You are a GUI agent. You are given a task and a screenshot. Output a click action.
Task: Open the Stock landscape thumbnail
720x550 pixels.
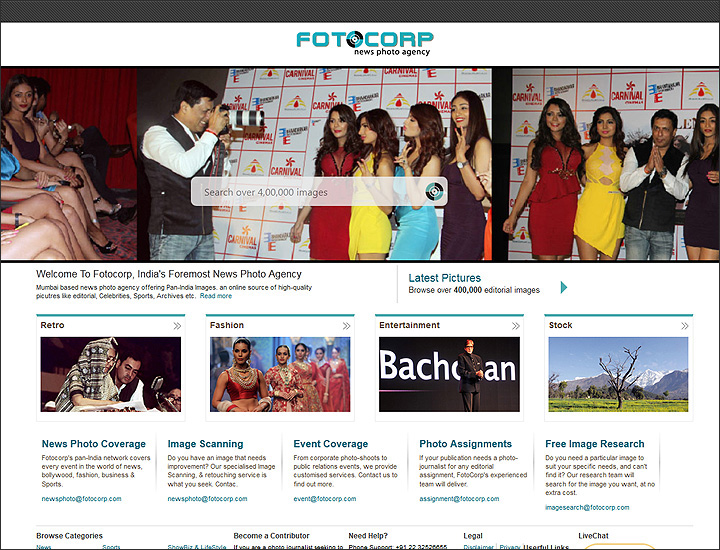tap(619, 374)
